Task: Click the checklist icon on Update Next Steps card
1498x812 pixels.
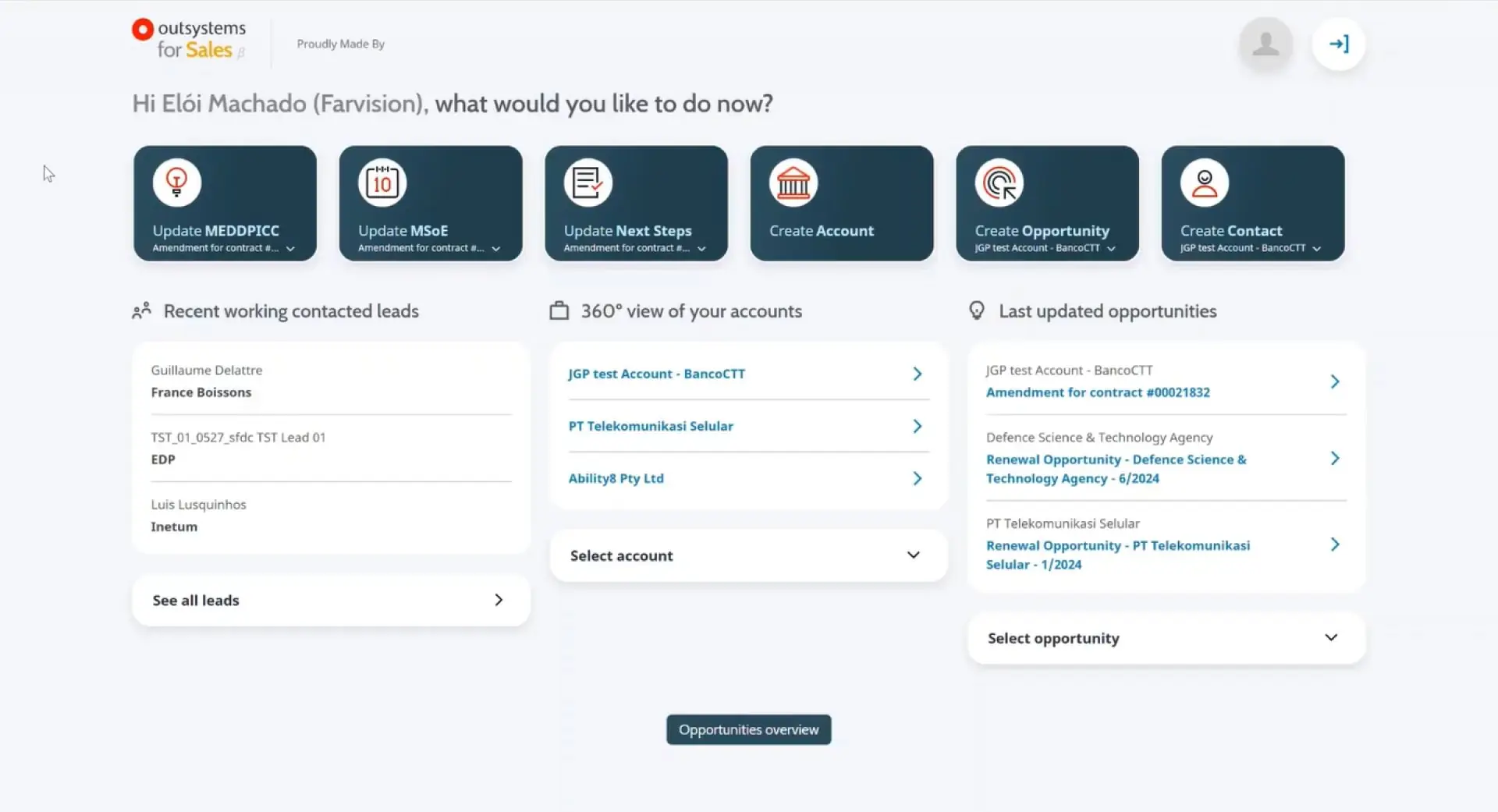Action: pyautogui.click(x=587, y=182)
